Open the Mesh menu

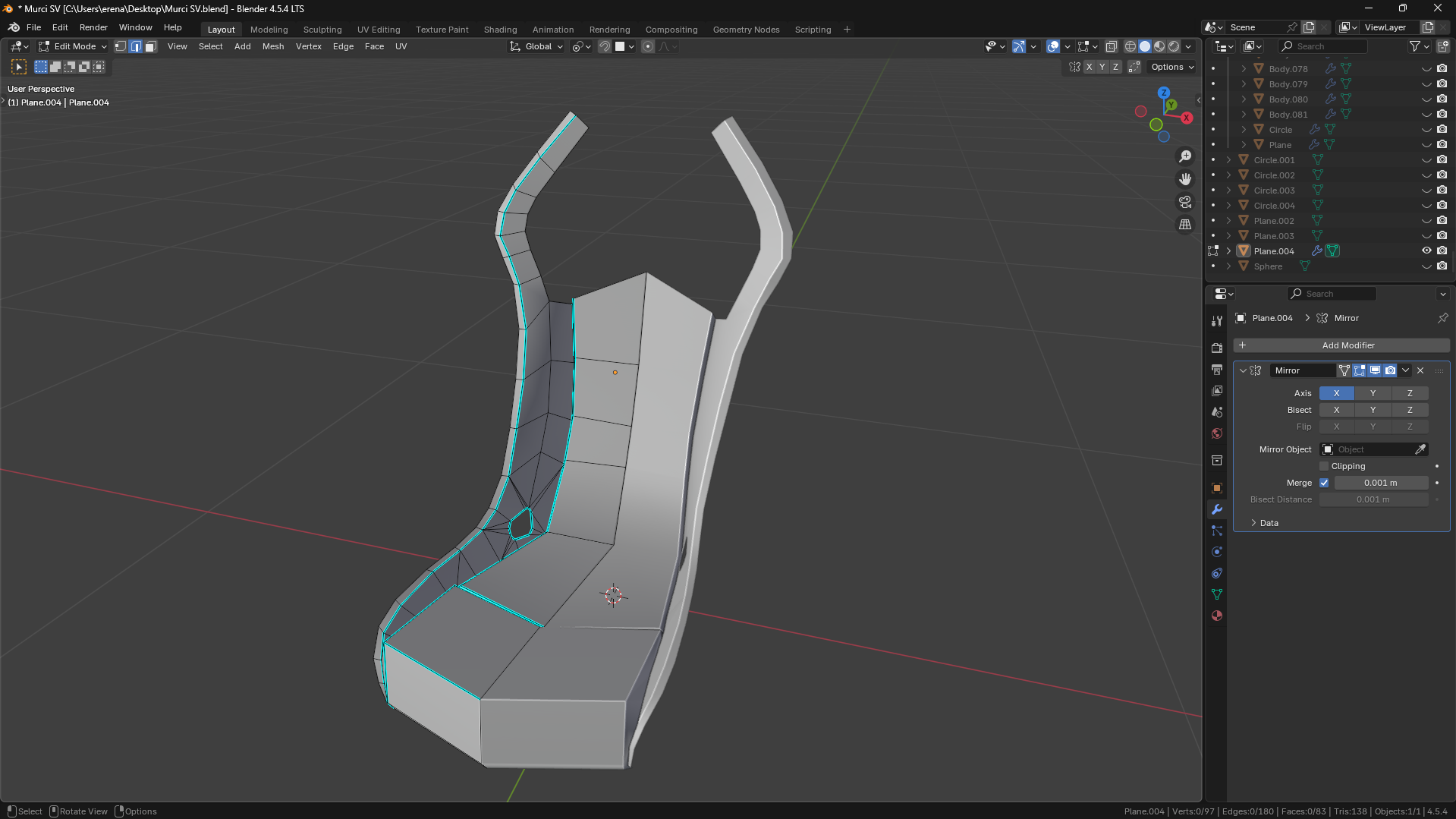272,46
